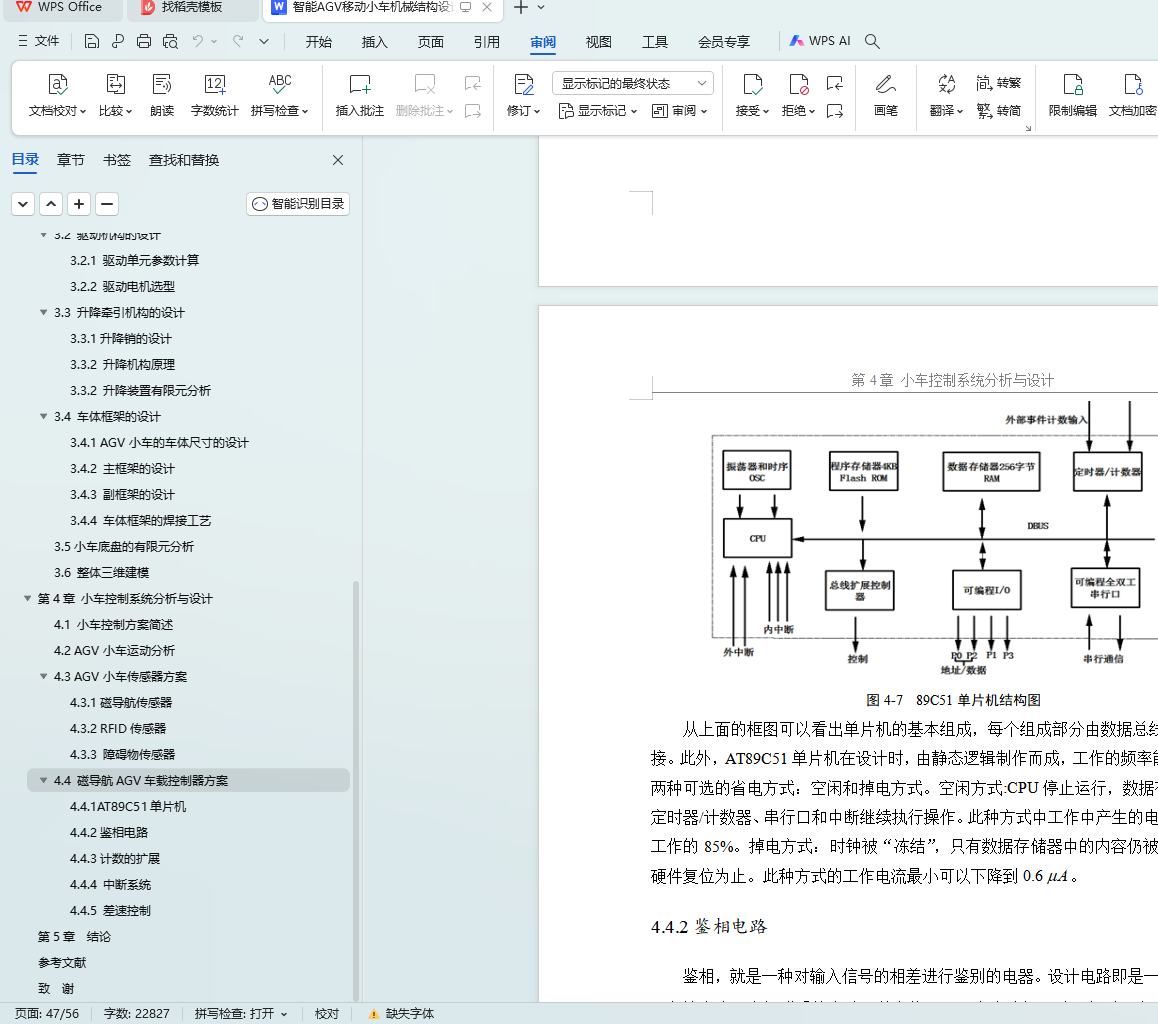1158x1024 pixels.
Task: Click the outline pane vertical scrollbar
Action: click(356, 790)
